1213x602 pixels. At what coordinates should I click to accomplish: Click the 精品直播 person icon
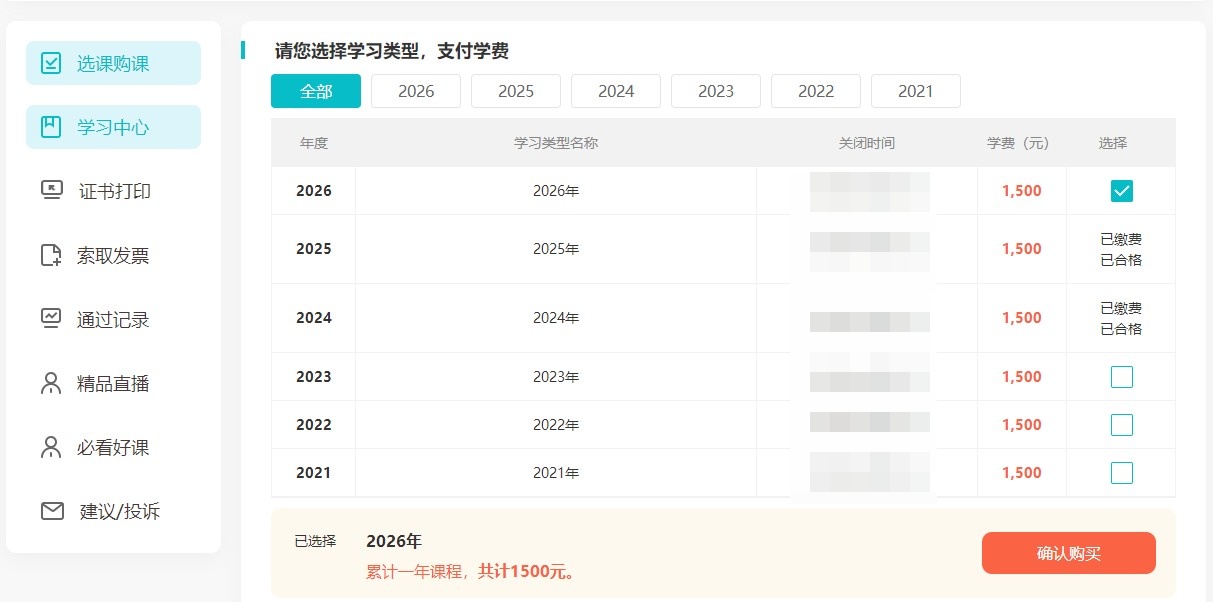pyautogui.click(x=51, y=383)
